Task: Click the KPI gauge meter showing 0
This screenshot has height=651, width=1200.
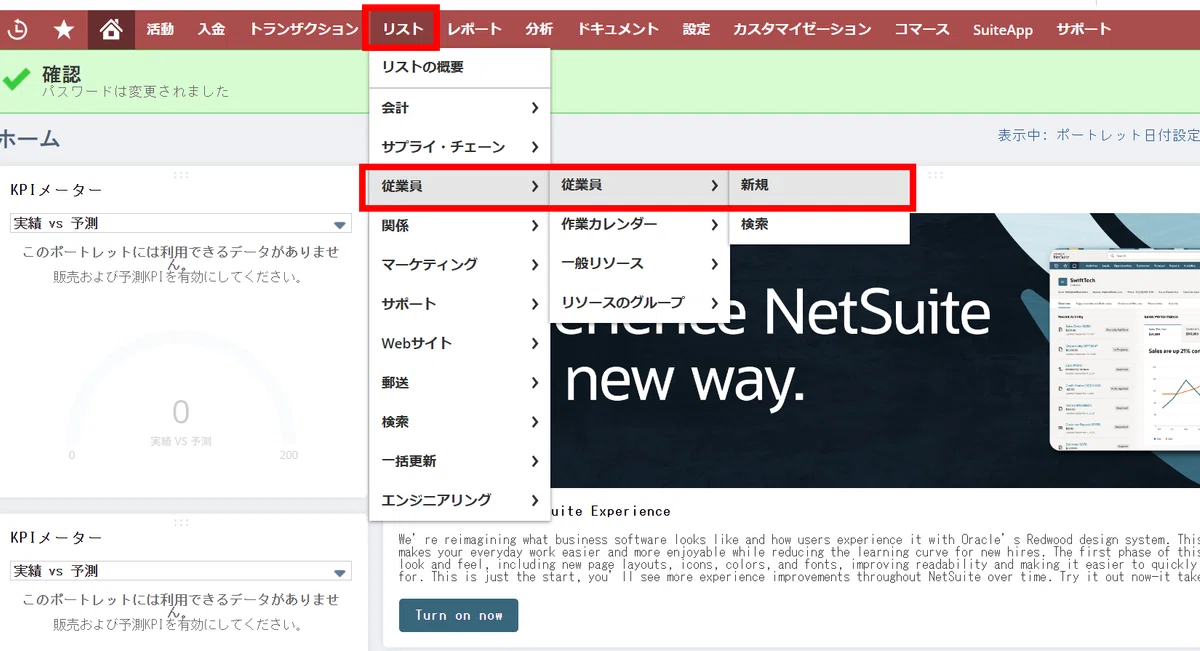Action: coord(181,405)
